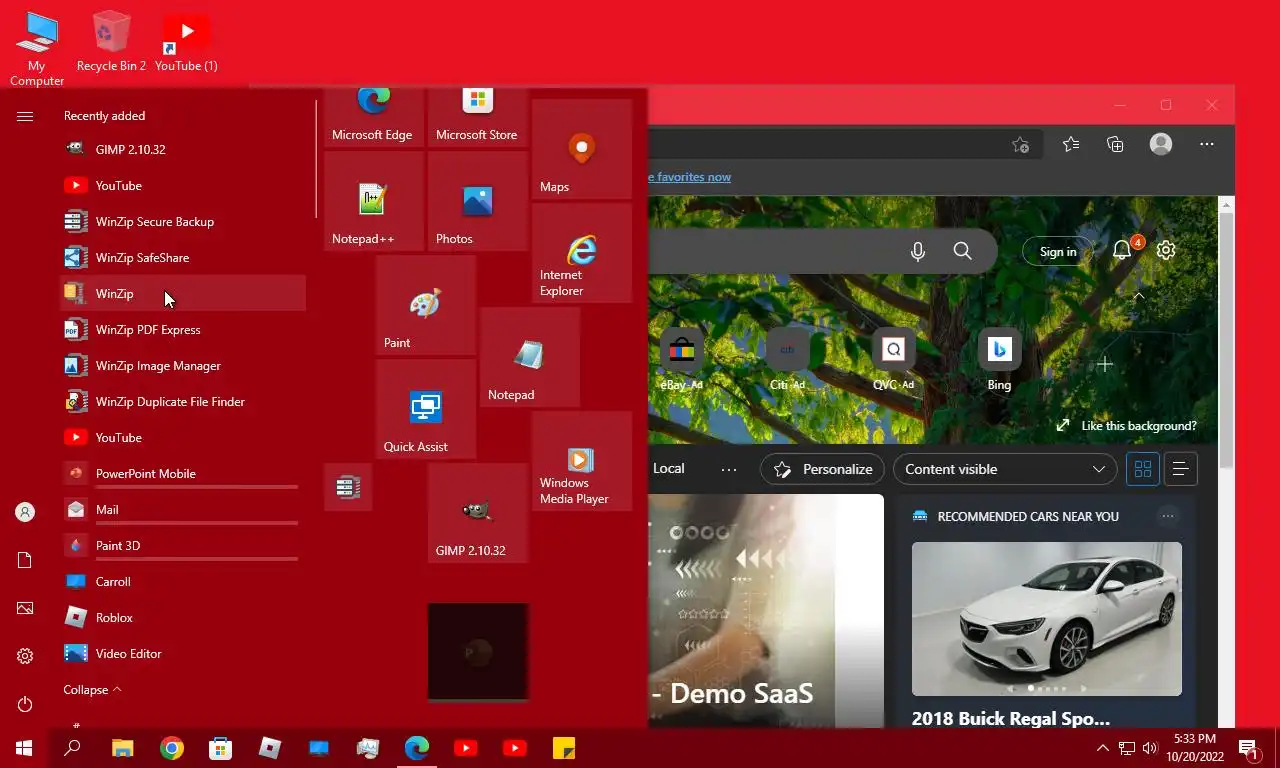Select the Local feed tab
Screen dimensions: 1280x768
click(x=669, y=469)
